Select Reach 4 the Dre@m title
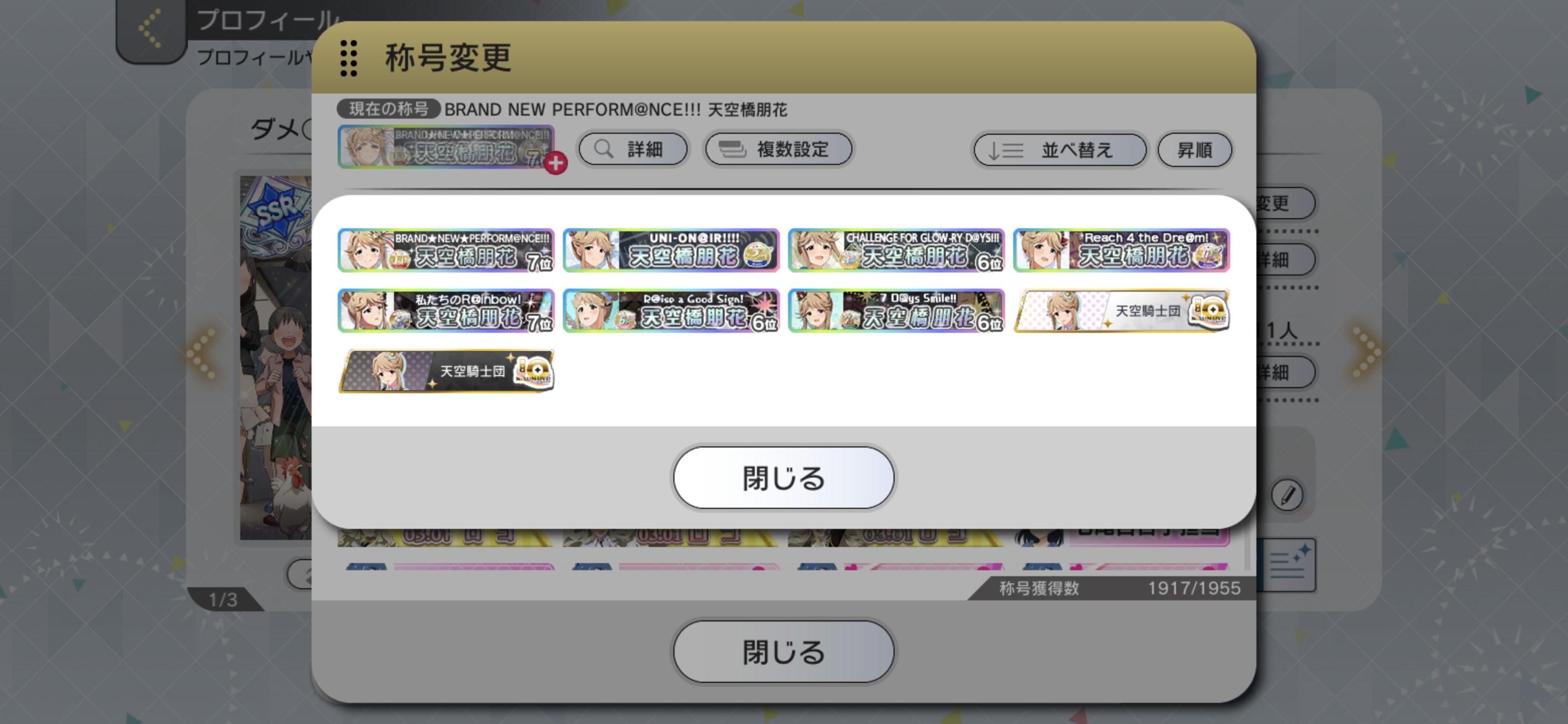Viewport: 1568px width, 724px height. point(1121,250)
